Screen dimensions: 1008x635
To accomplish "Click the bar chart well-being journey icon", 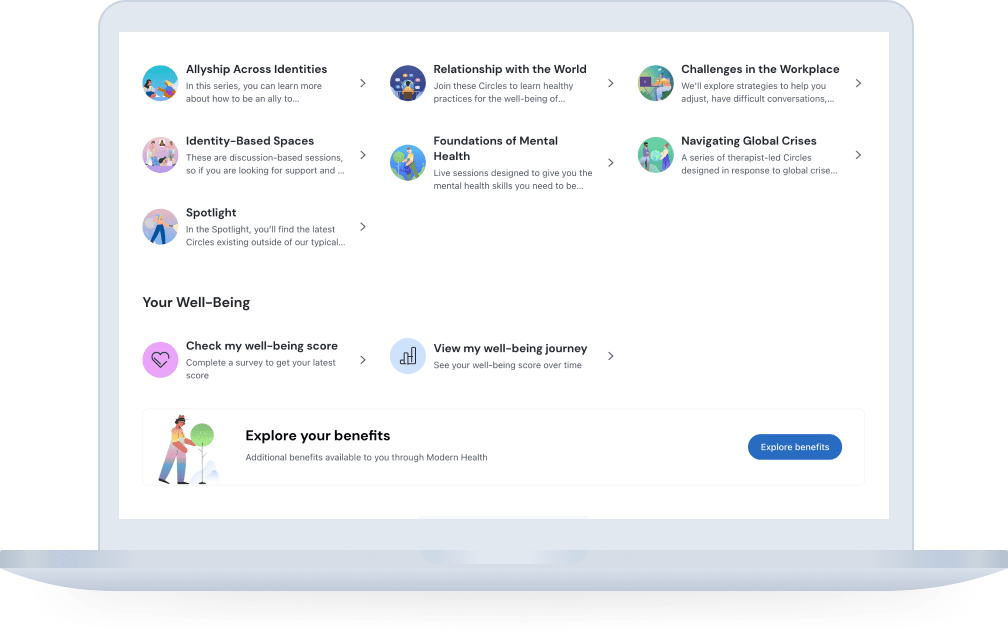I will click(x=408, y=356).
